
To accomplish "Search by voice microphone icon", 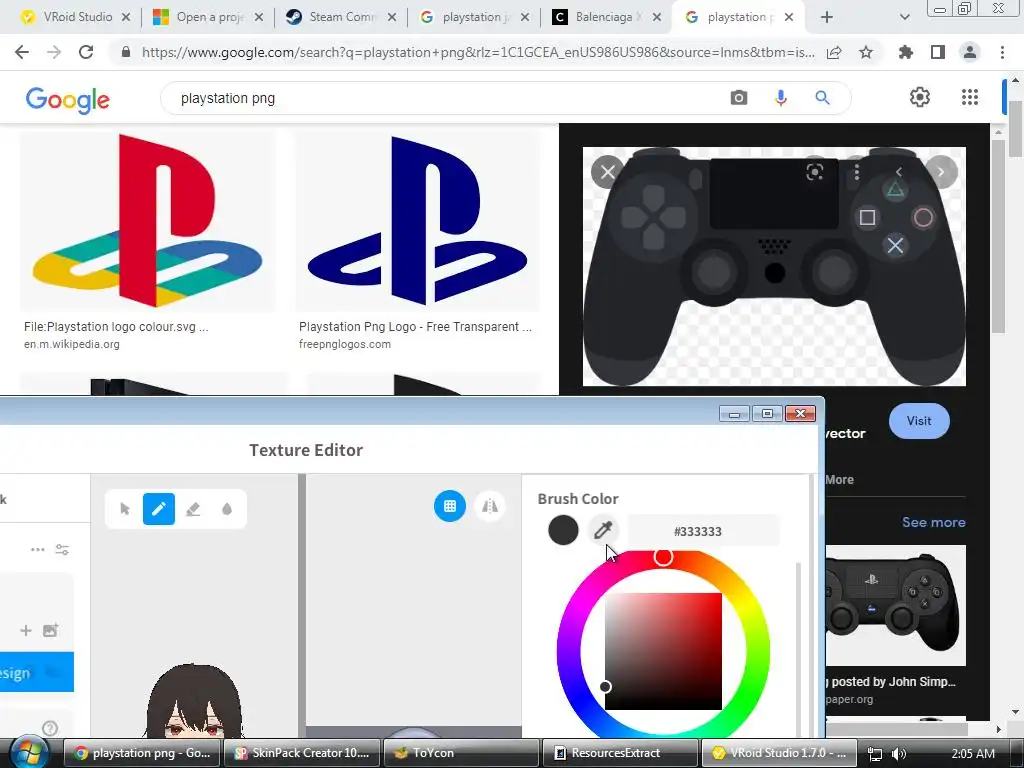I will pos(780,98).
